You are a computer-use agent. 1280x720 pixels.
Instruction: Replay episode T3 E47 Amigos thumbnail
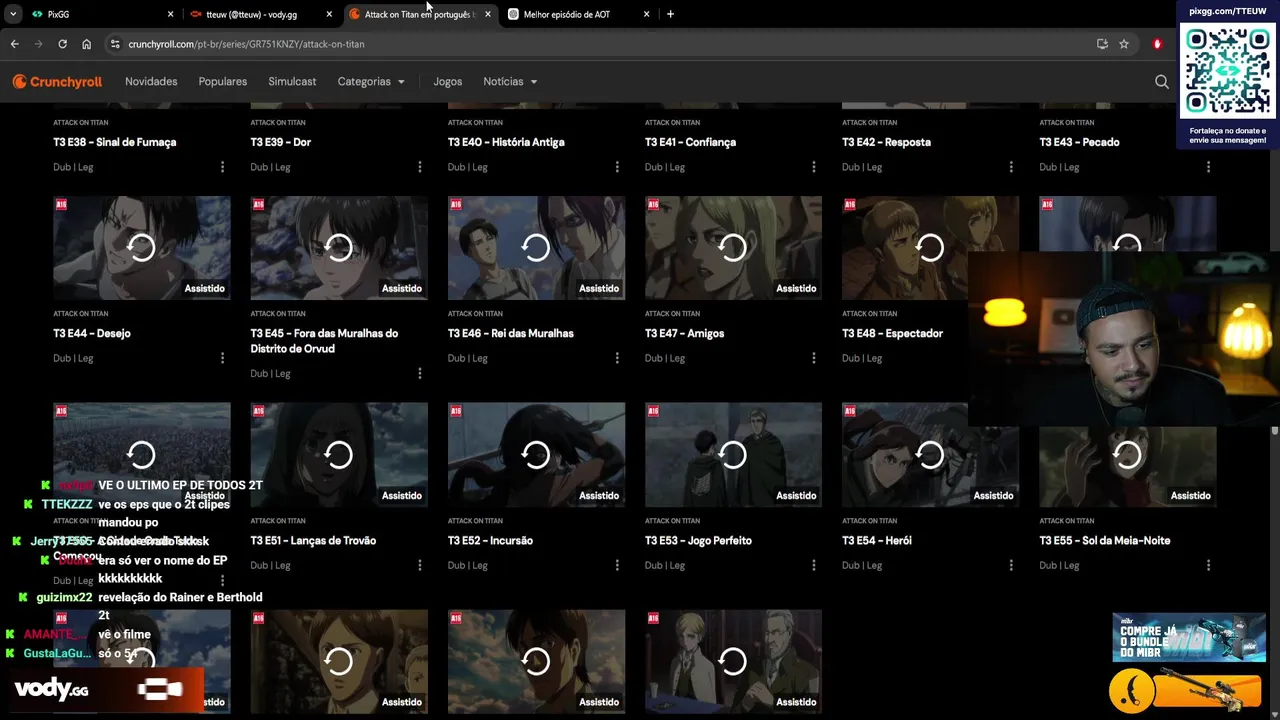pyautogui.click(x=733, y=248)
